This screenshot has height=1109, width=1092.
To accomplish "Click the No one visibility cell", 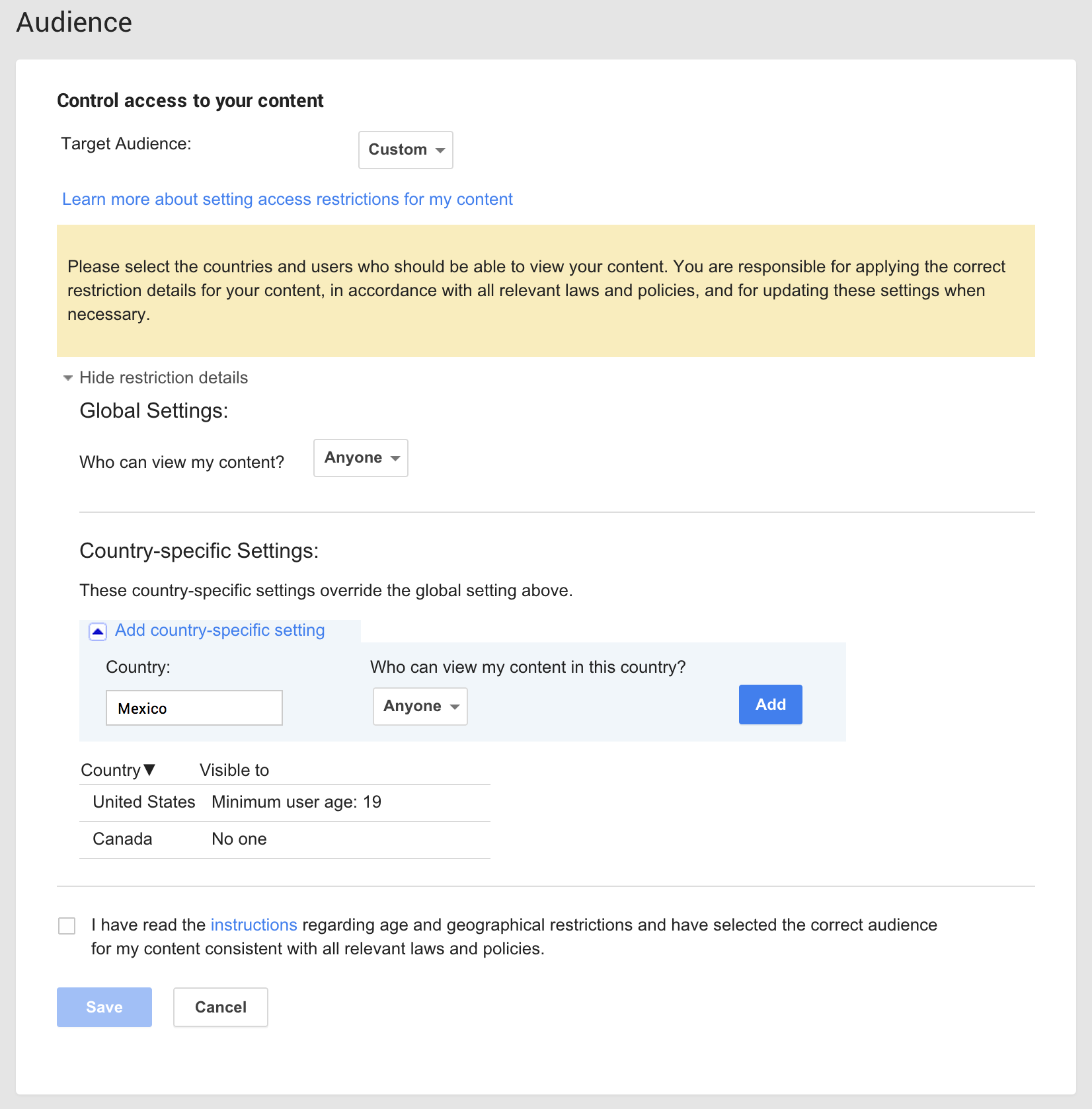I will click(239, 839).
